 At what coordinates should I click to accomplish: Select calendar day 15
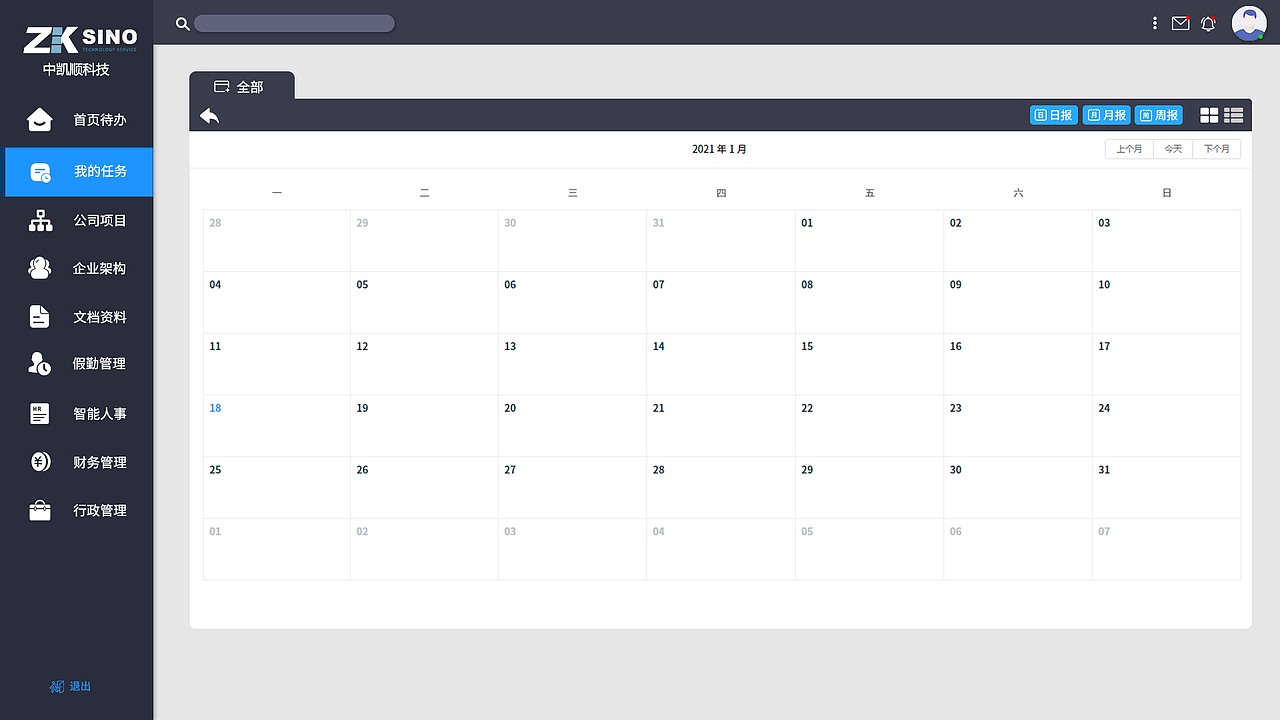(869, 364)
